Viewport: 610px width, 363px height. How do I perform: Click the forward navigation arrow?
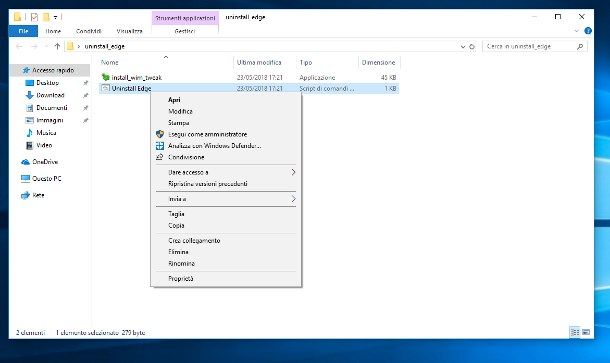click(34, 46)
